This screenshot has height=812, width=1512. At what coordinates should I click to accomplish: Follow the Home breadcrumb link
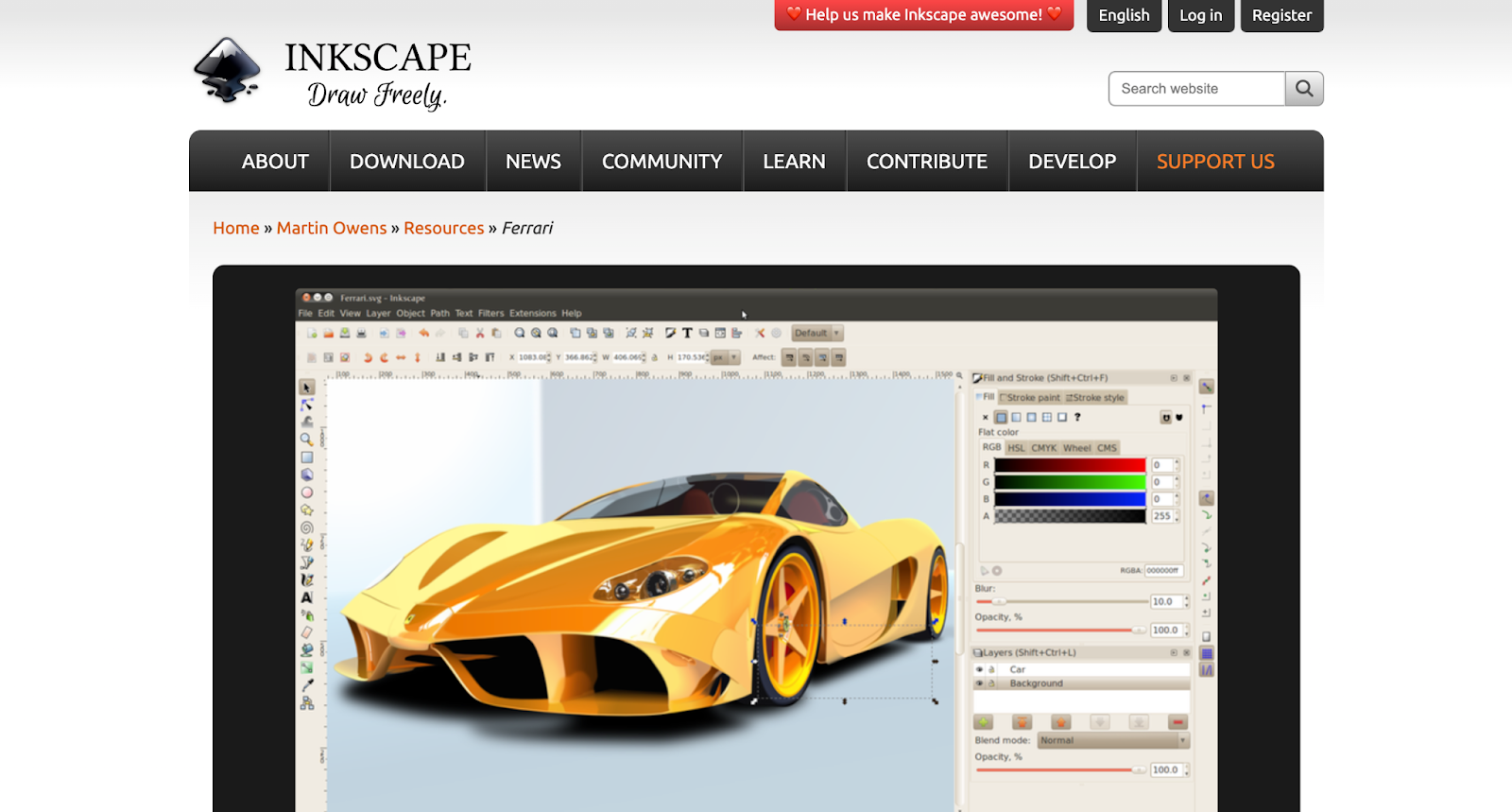(x=236, y=228)
